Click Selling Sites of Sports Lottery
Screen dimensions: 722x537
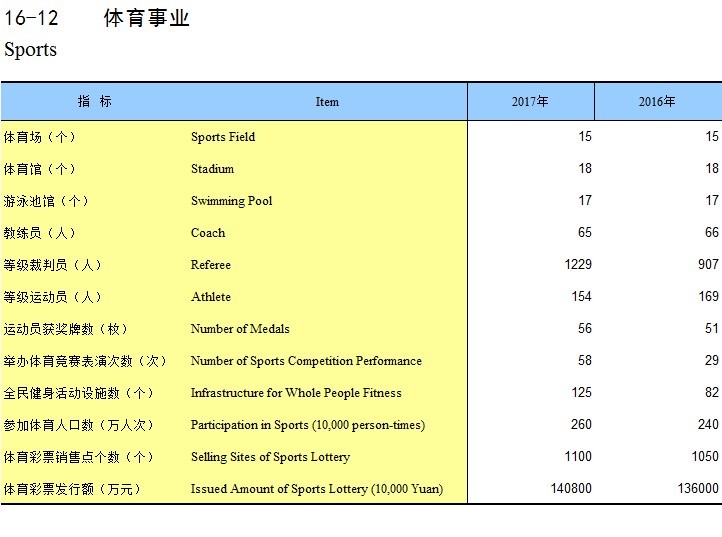coord(270,457)
